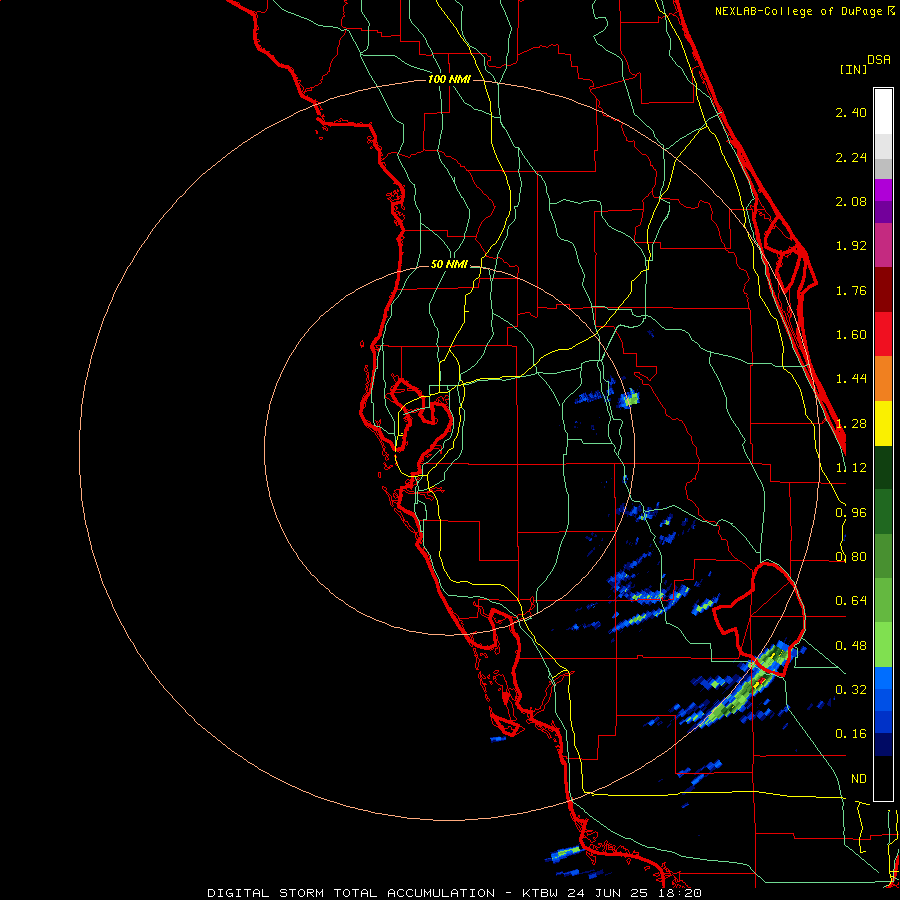The height and width of the screenshot is (900, 900).
Task: Click the NEXLAB-College of DuPage label
Action: click(x=804, y=11)
